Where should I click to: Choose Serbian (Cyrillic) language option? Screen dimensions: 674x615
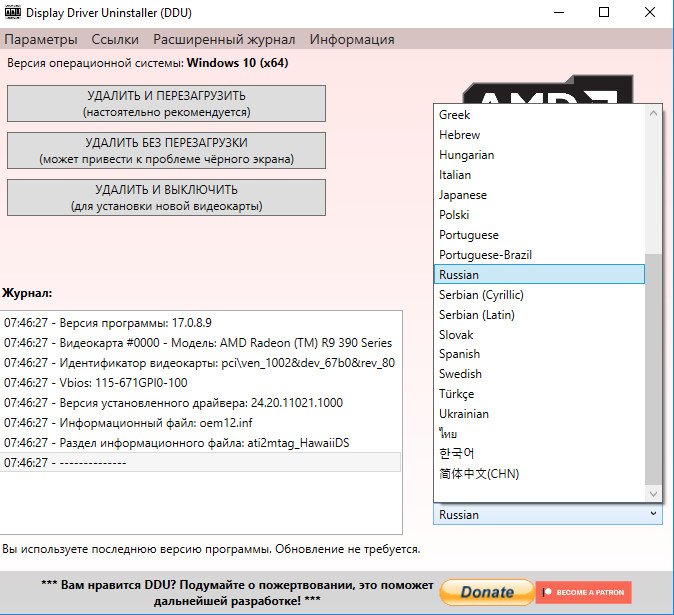[539, 294]
